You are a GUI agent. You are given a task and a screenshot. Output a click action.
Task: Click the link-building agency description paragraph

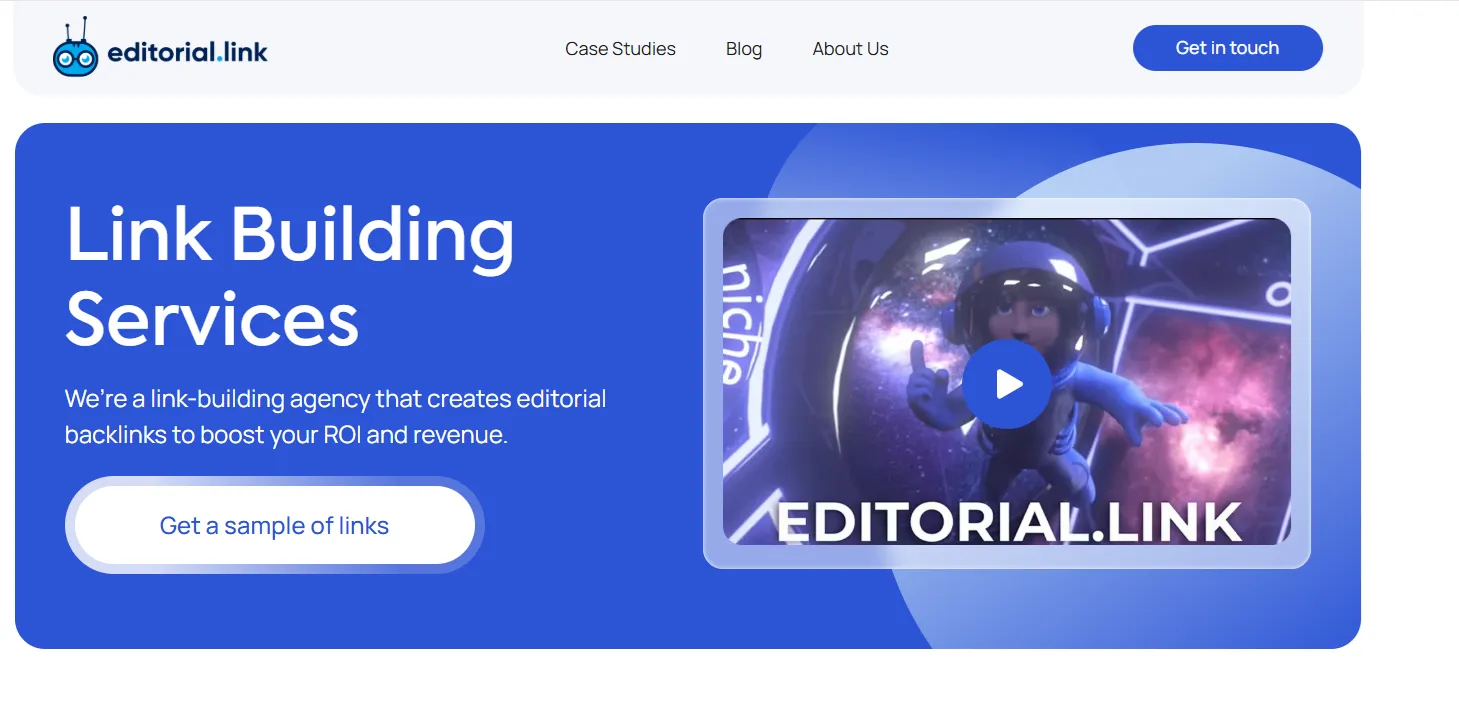(335, 417)
